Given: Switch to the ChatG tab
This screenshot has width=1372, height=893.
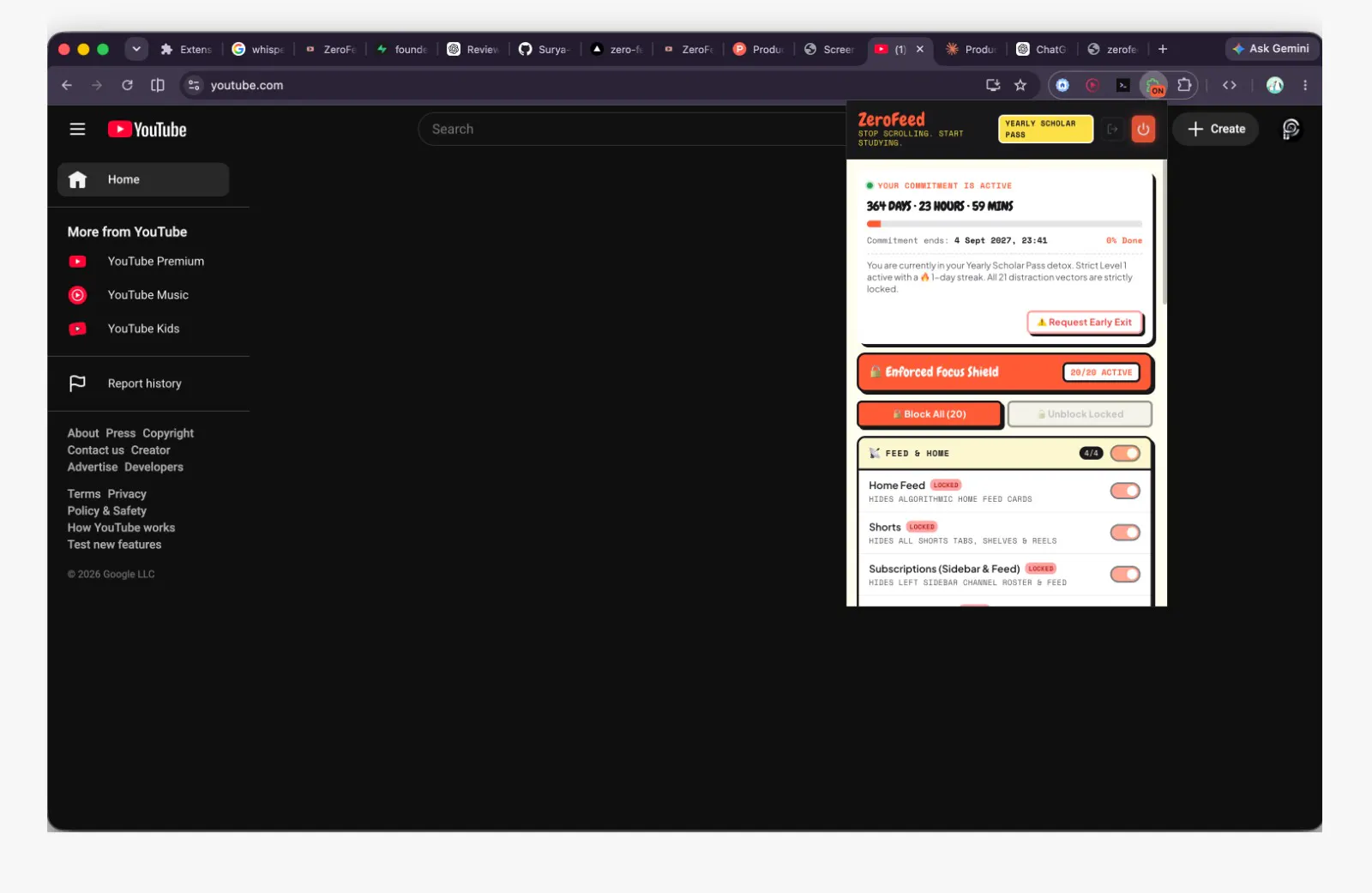Looking at the screenshot, I should [1042, 49].
